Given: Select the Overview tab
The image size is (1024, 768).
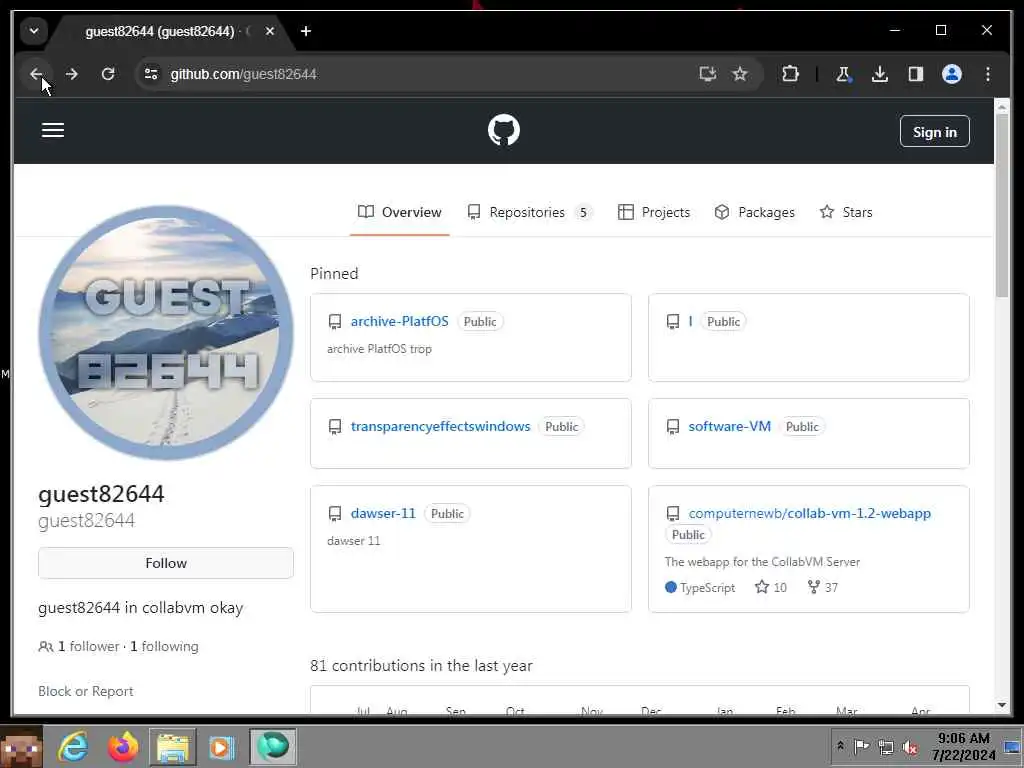Looking at the screenshot, I should pos(400,212).
